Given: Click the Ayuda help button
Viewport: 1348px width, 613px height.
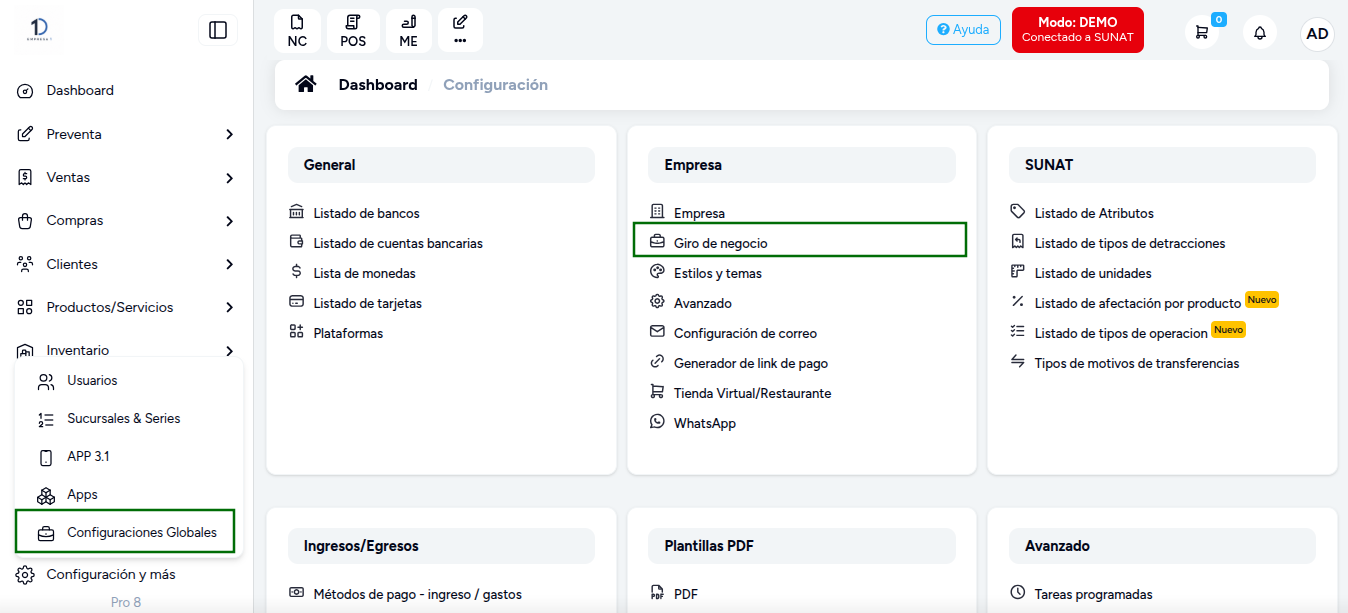Looking at the screenshot, I should (963, 30).
